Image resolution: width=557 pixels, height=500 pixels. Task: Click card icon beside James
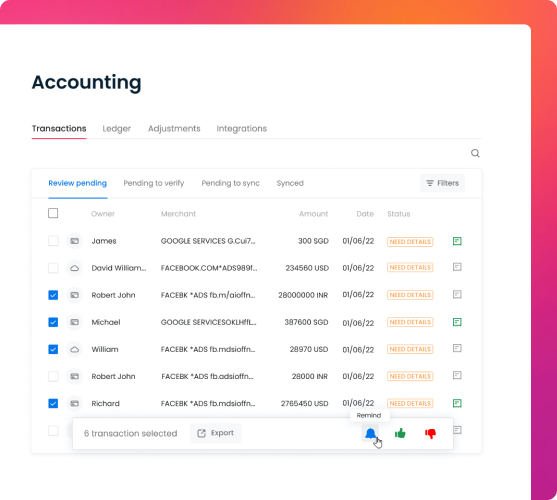[74, 241]
